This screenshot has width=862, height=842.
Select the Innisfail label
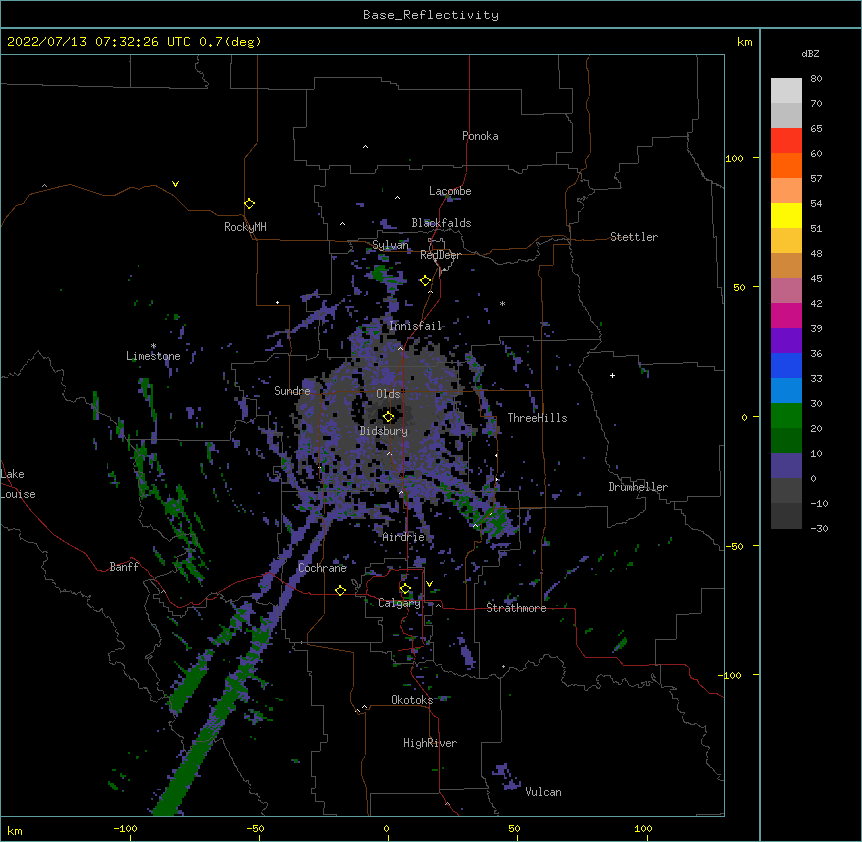click(416, 326)
